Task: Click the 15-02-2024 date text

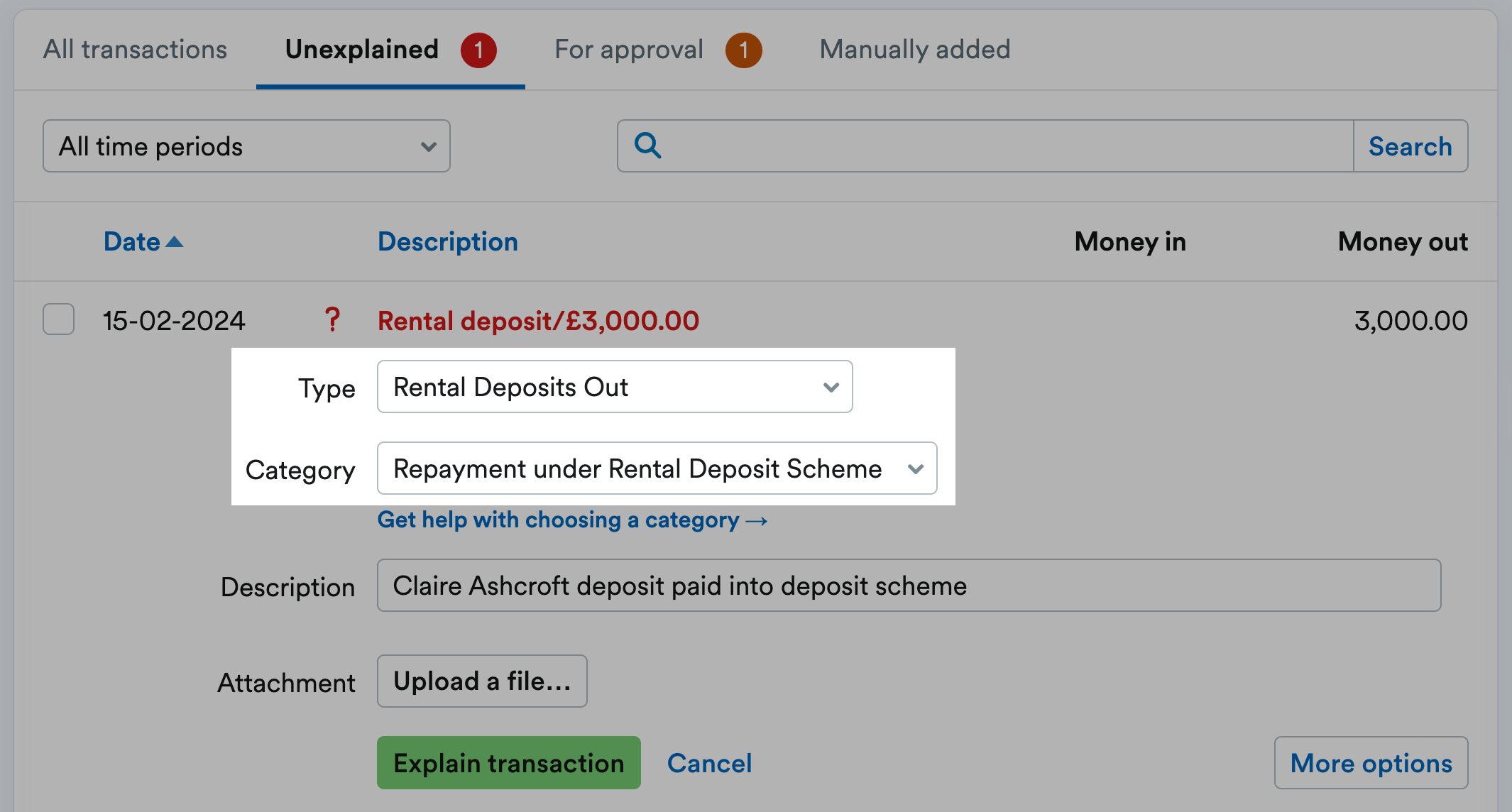Action: pyautogui.click(x=174, y=321)
